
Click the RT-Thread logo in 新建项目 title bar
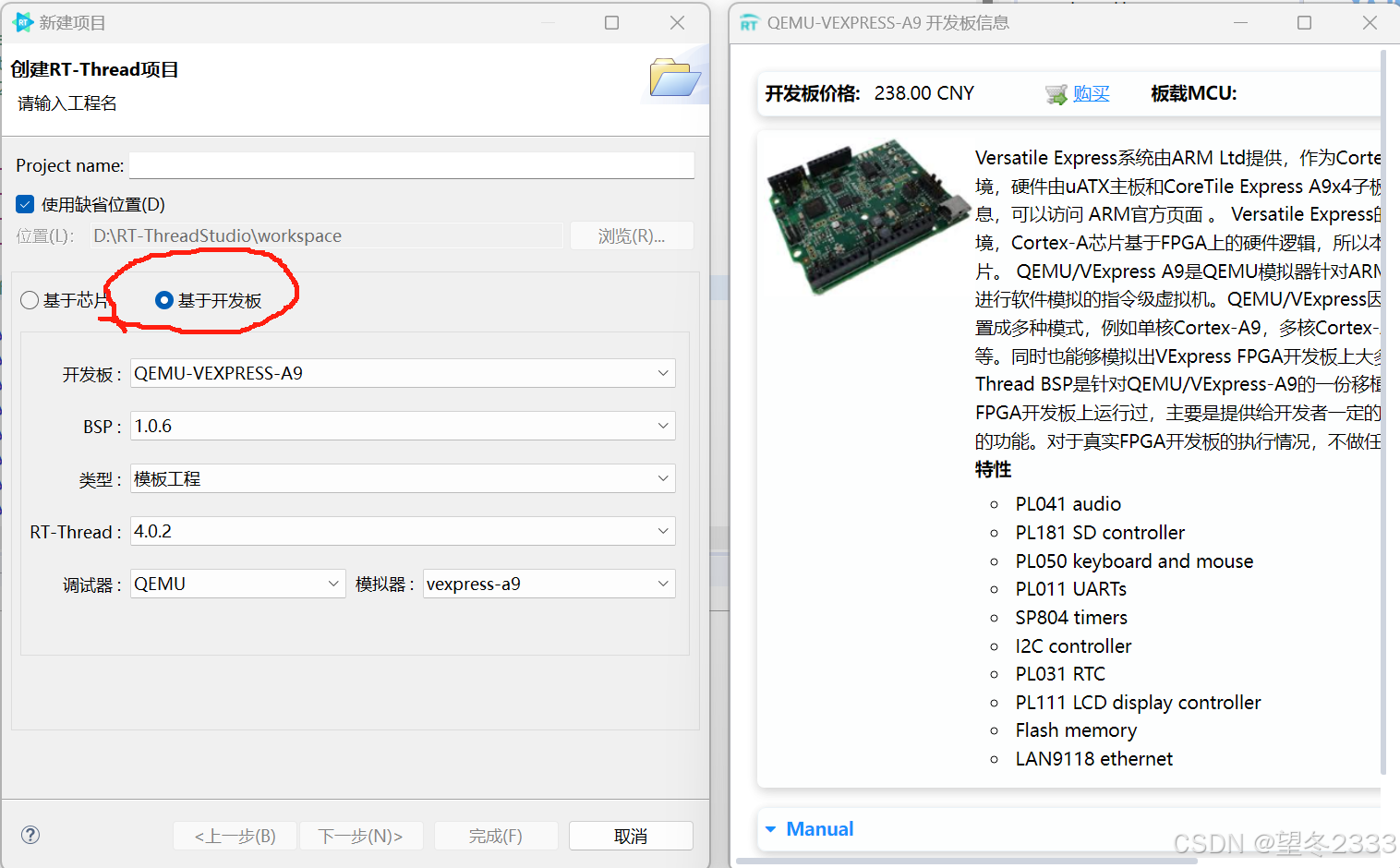point(23,22)
